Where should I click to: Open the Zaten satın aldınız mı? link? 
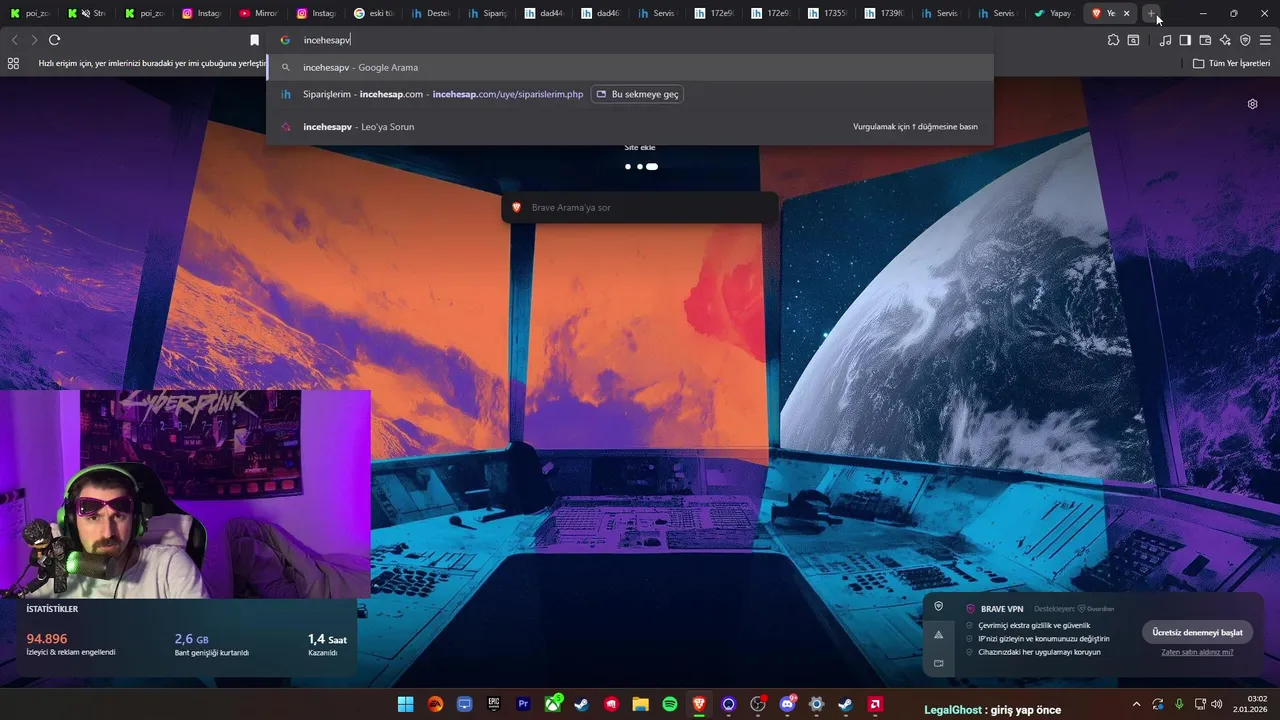pos(1197,652)
